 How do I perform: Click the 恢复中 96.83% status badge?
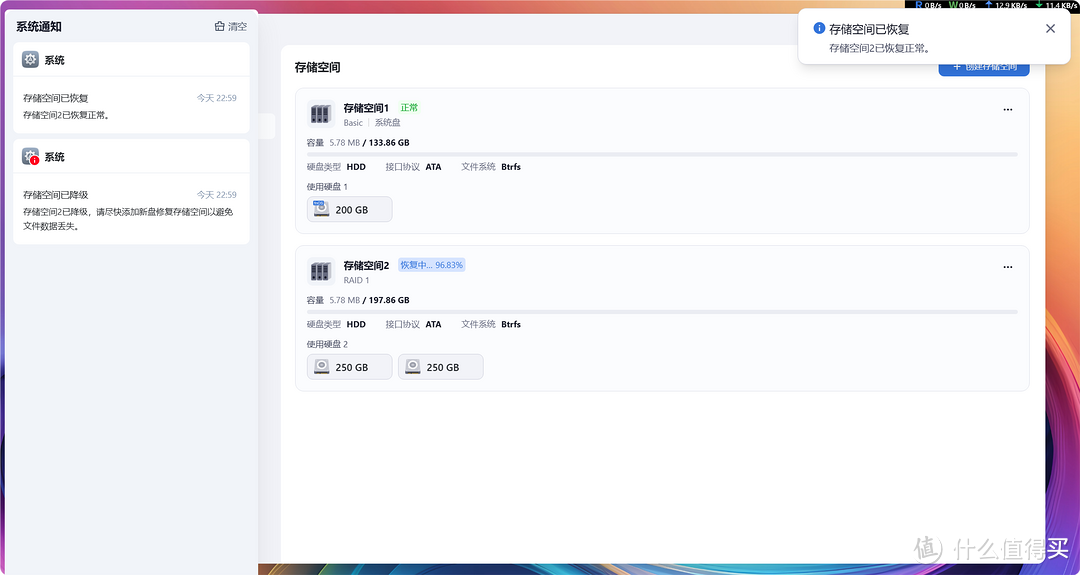(432, 265)
